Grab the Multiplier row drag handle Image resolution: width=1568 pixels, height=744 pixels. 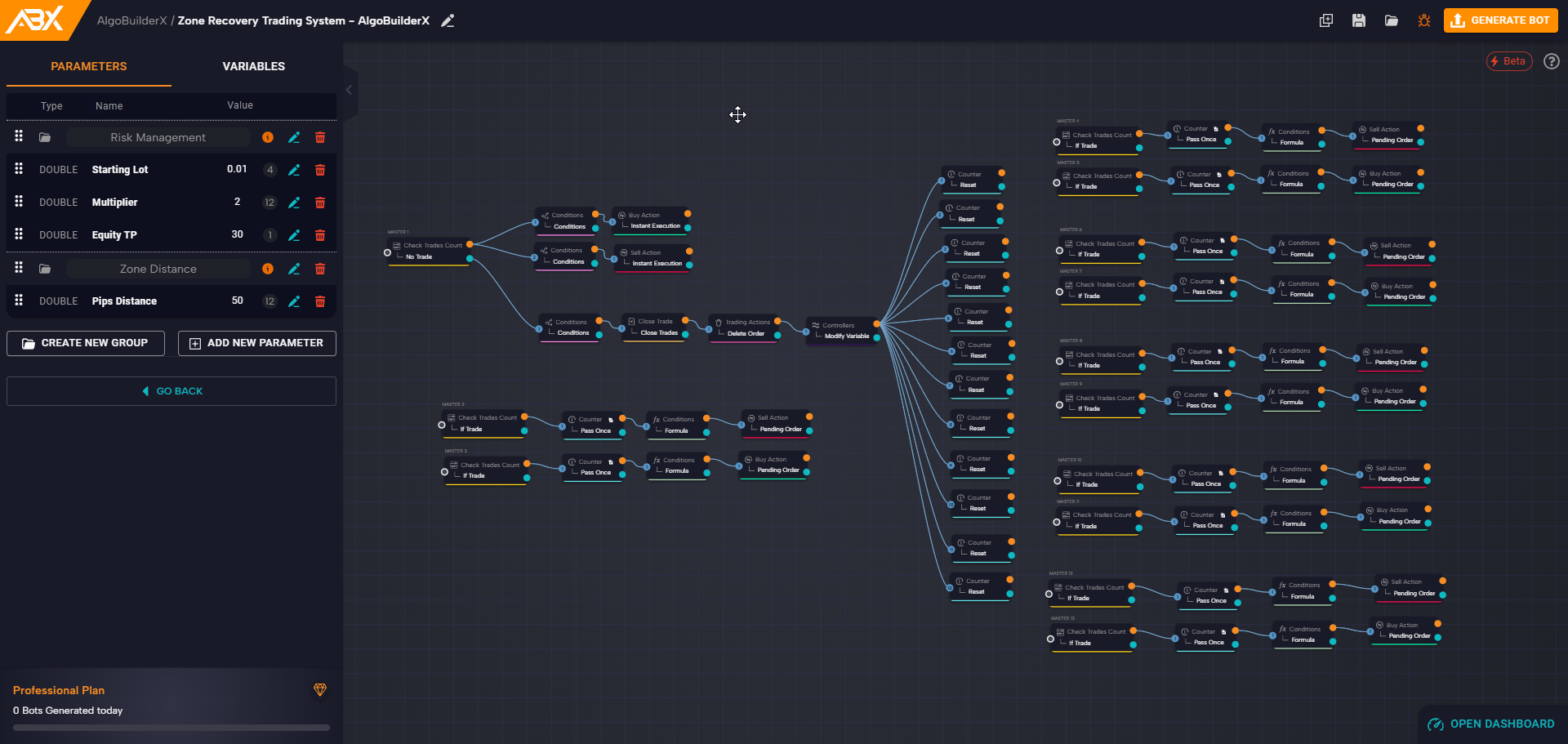click(x=19, y=201)
